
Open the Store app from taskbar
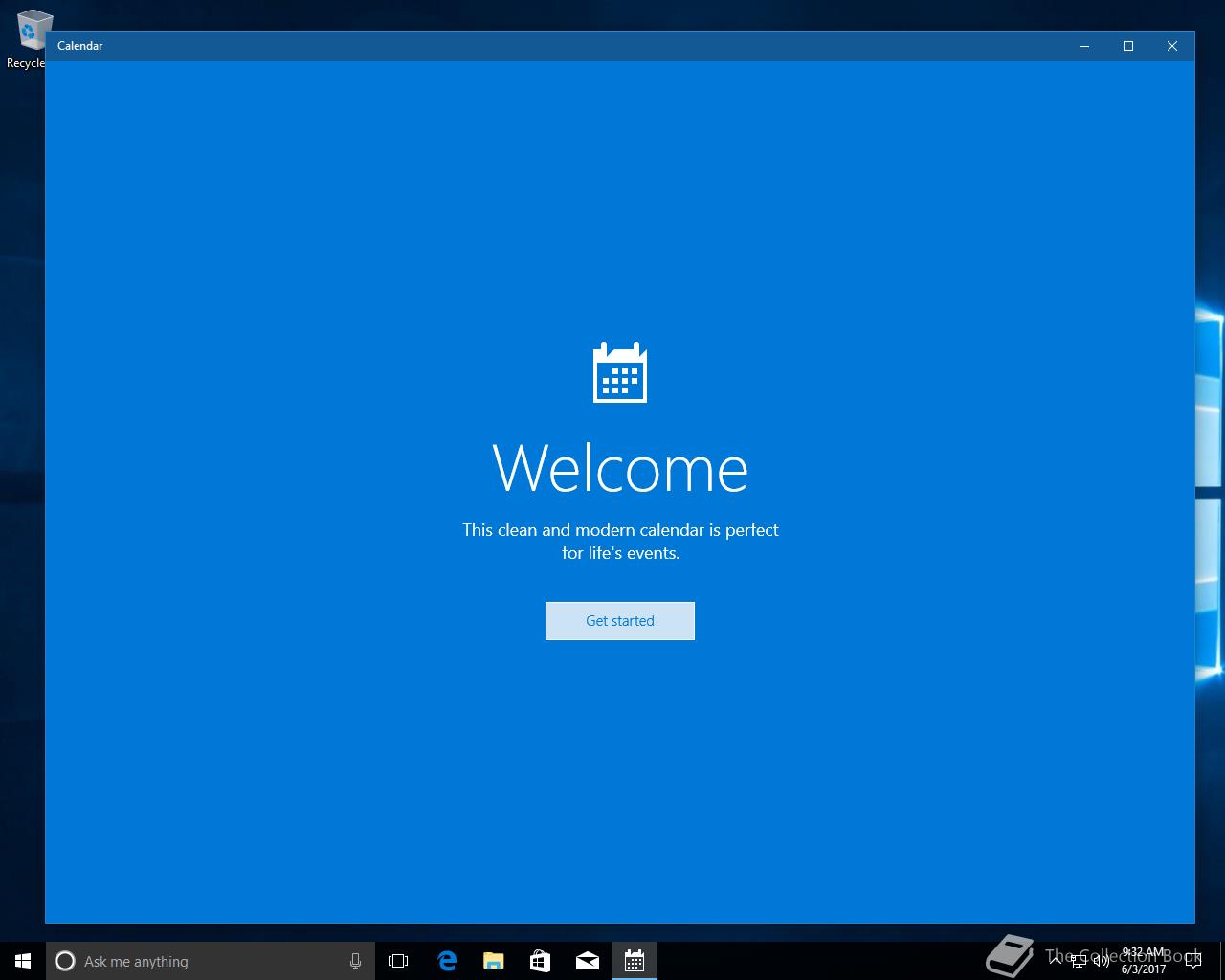pyautogui.click(x=540, y=961)
